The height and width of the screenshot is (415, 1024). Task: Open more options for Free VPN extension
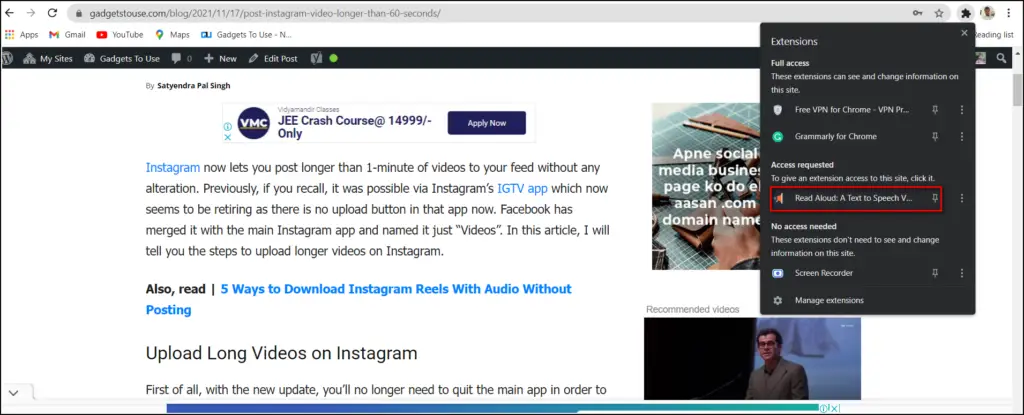[x=961, y=110]
